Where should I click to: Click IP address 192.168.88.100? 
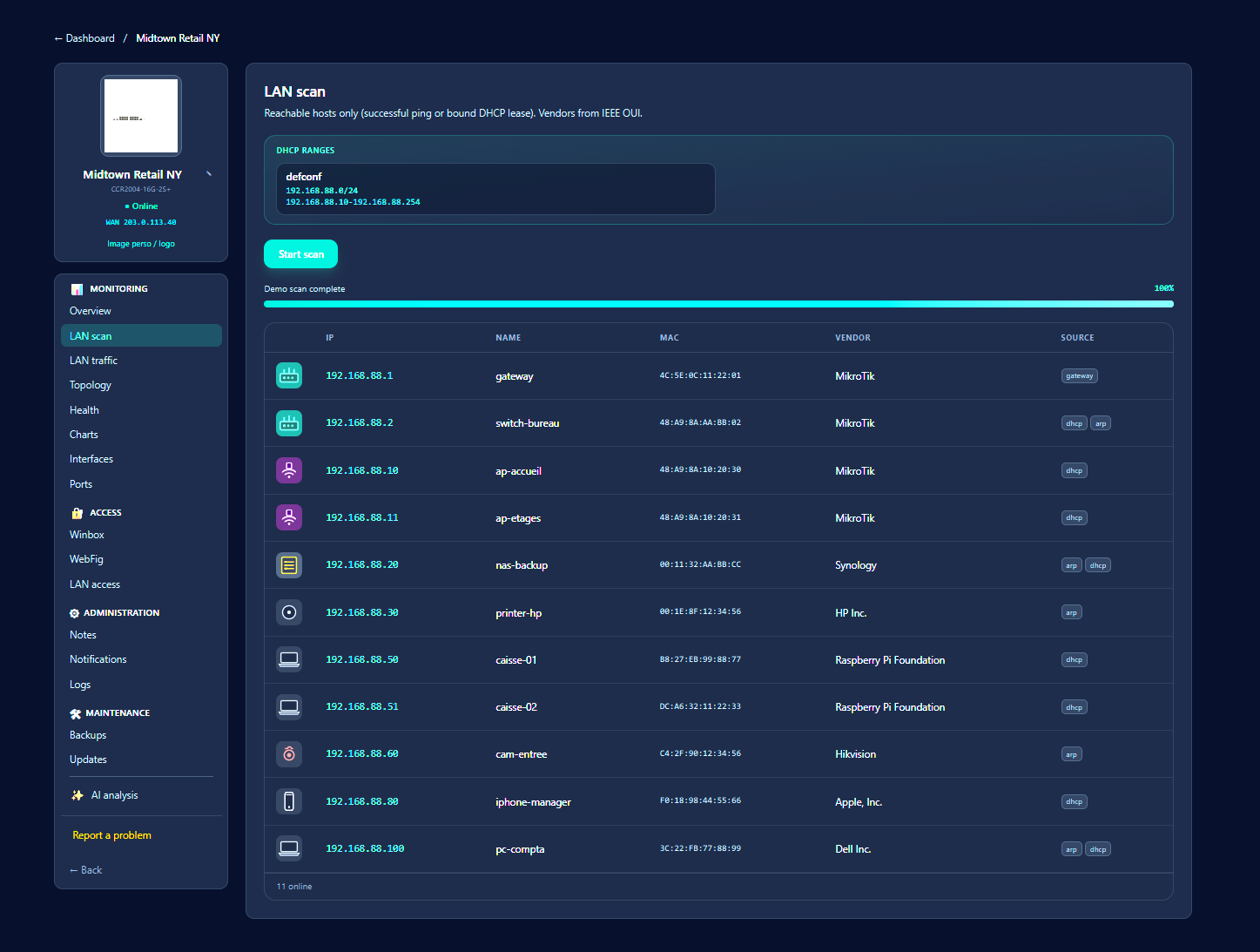[x=365, y=848]
